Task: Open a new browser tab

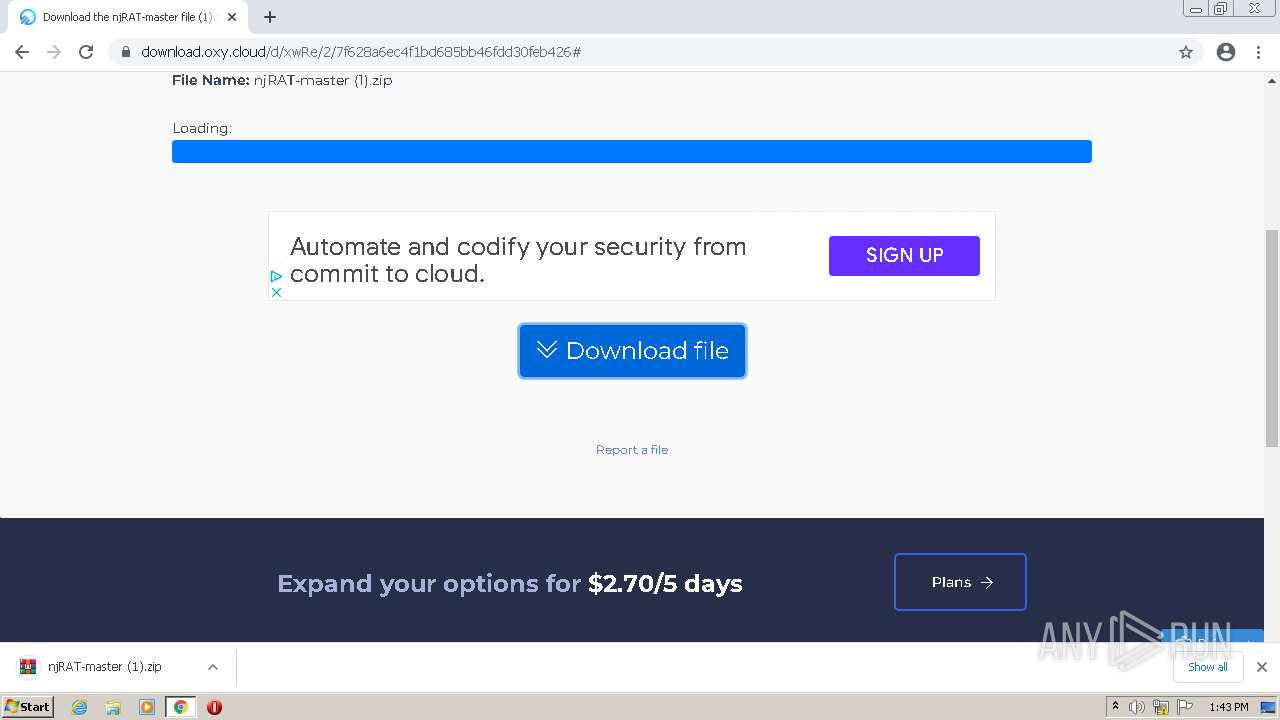Action: (270, 17)
